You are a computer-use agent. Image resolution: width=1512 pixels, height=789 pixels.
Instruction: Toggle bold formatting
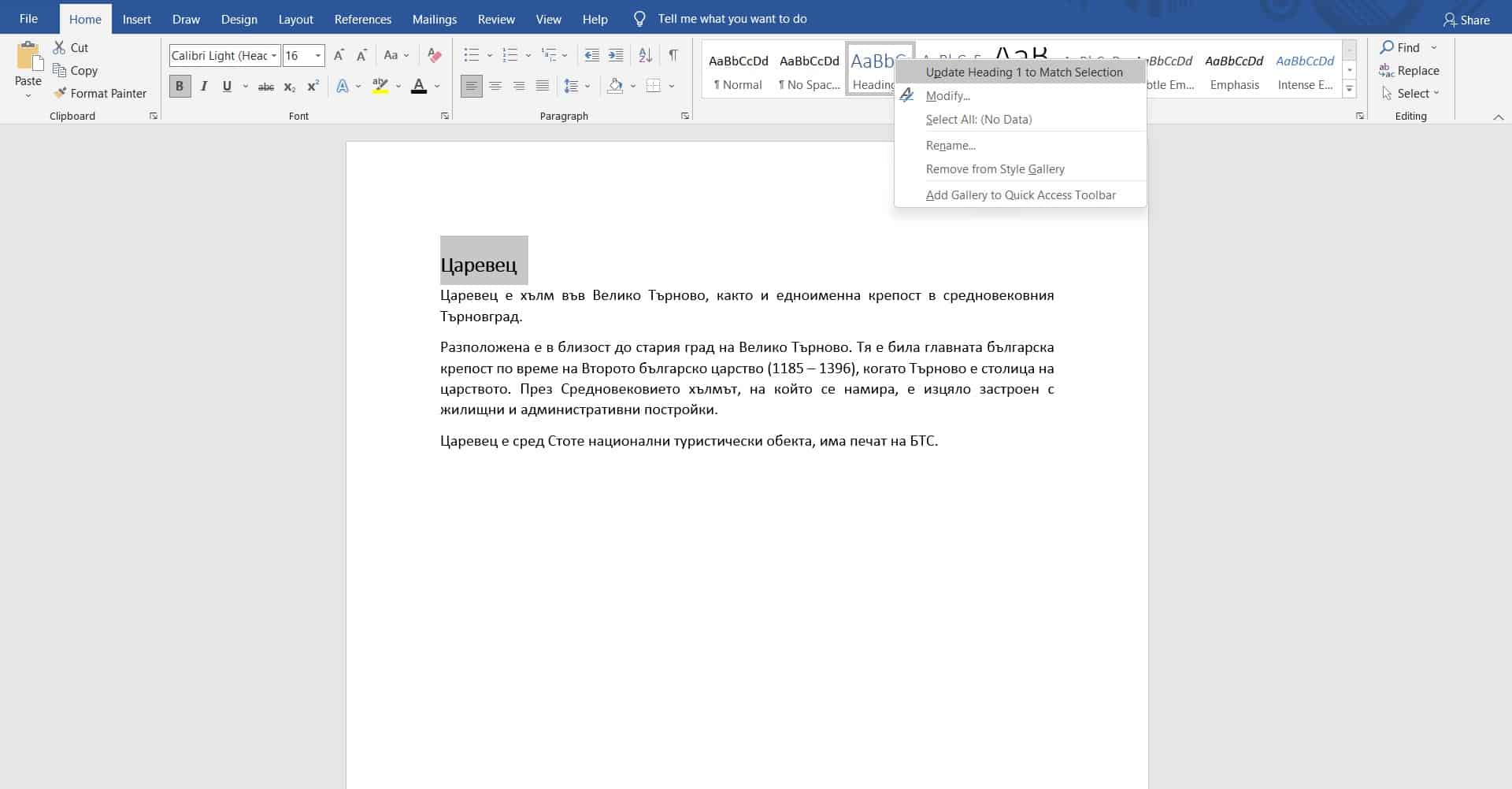pos(179,86)
